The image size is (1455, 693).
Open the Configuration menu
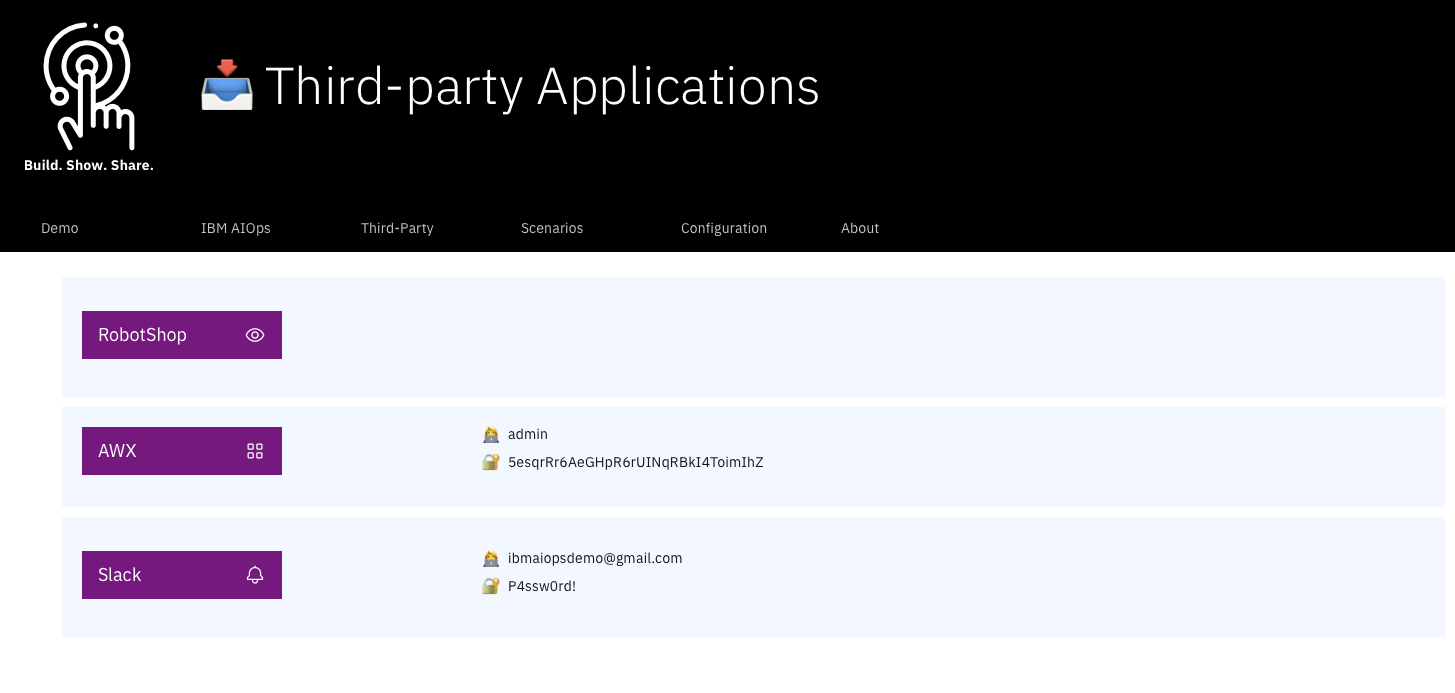pos(724,228)
